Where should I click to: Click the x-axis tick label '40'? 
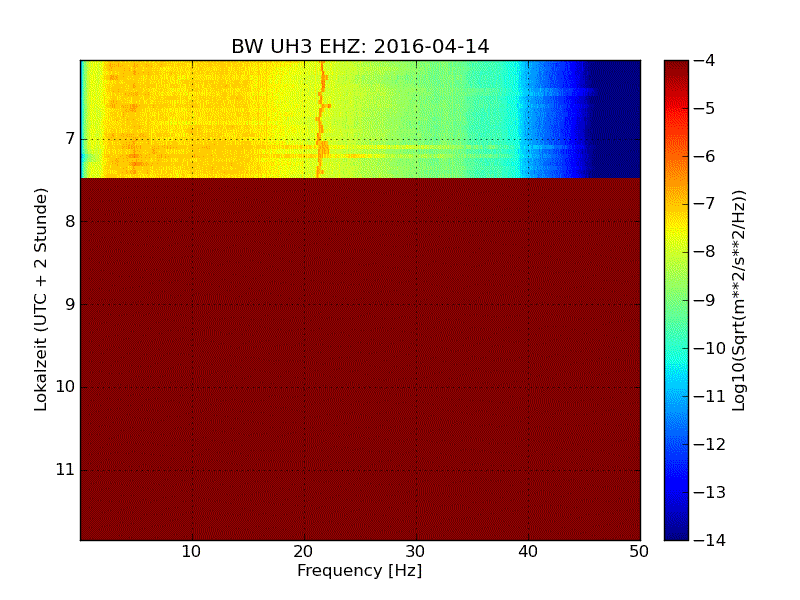(x=528, y=552)
